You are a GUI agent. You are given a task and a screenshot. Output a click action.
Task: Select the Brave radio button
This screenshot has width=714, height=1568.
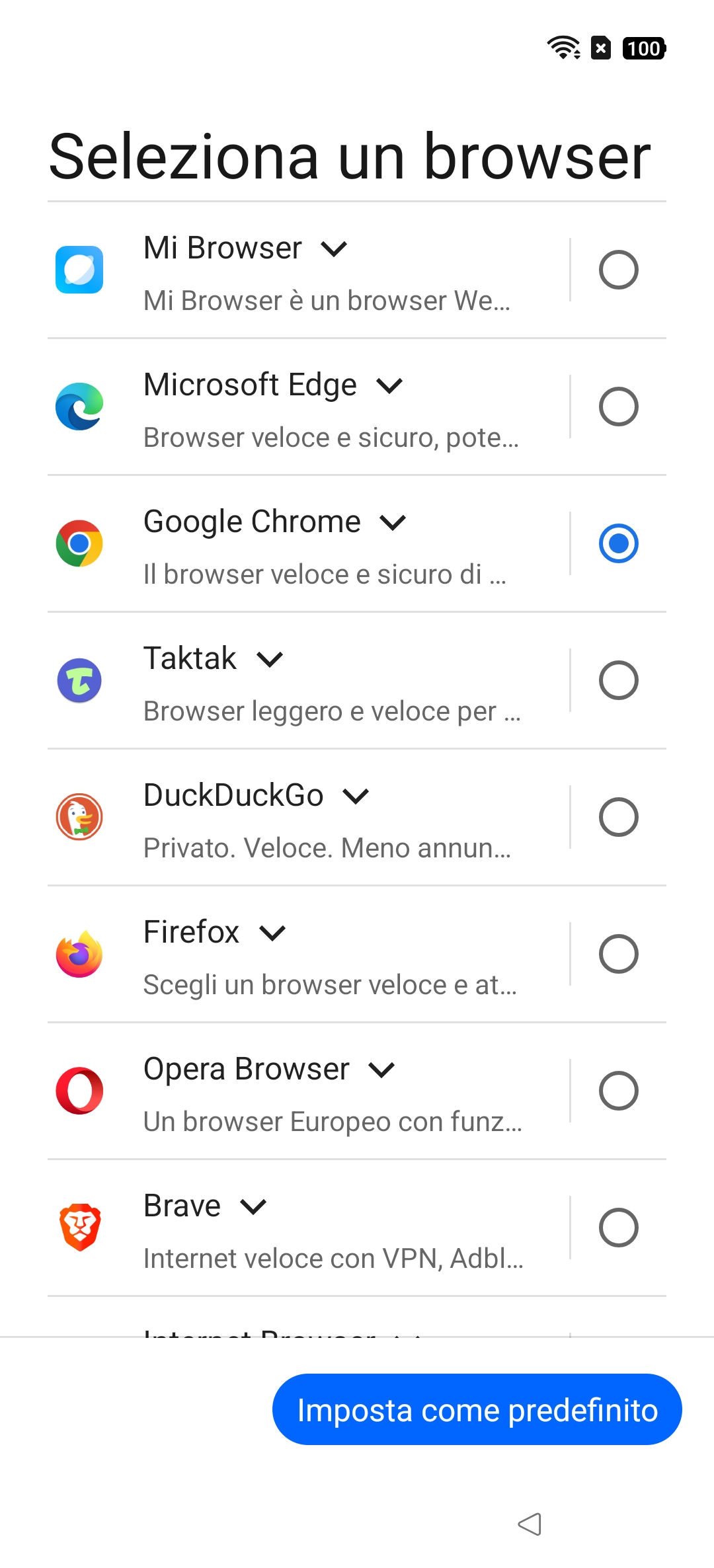(x=618, y=1228)
